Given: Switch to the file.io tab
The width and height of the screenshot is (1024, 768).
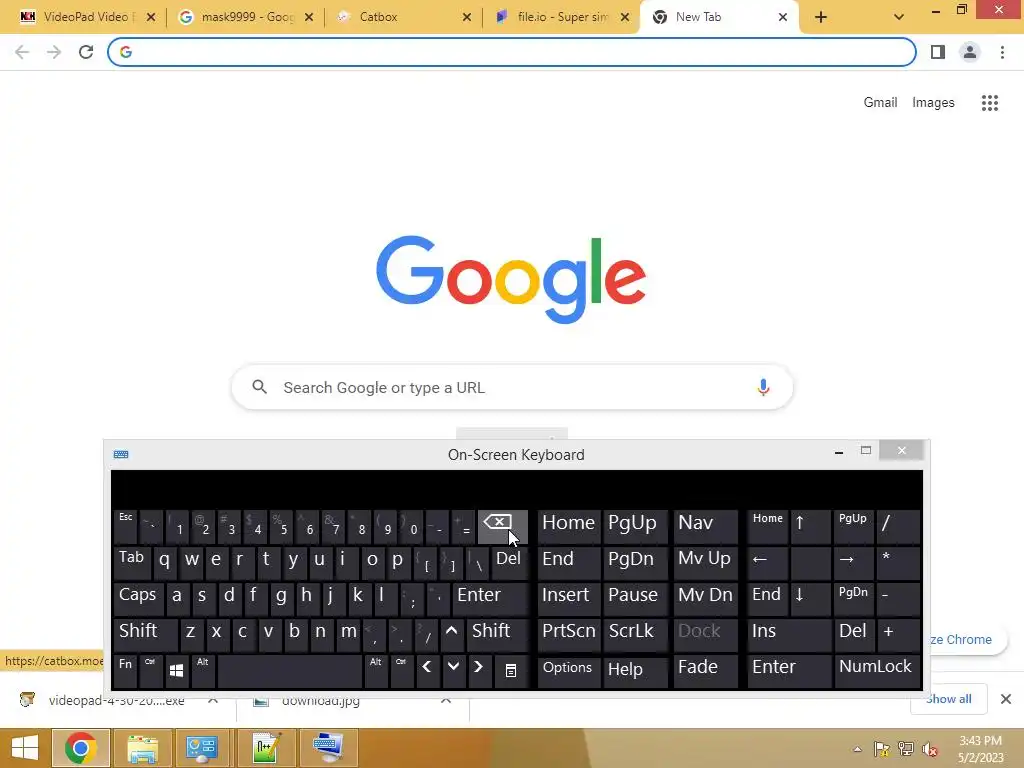Looking at the screenshot, I should pos(562,17).
